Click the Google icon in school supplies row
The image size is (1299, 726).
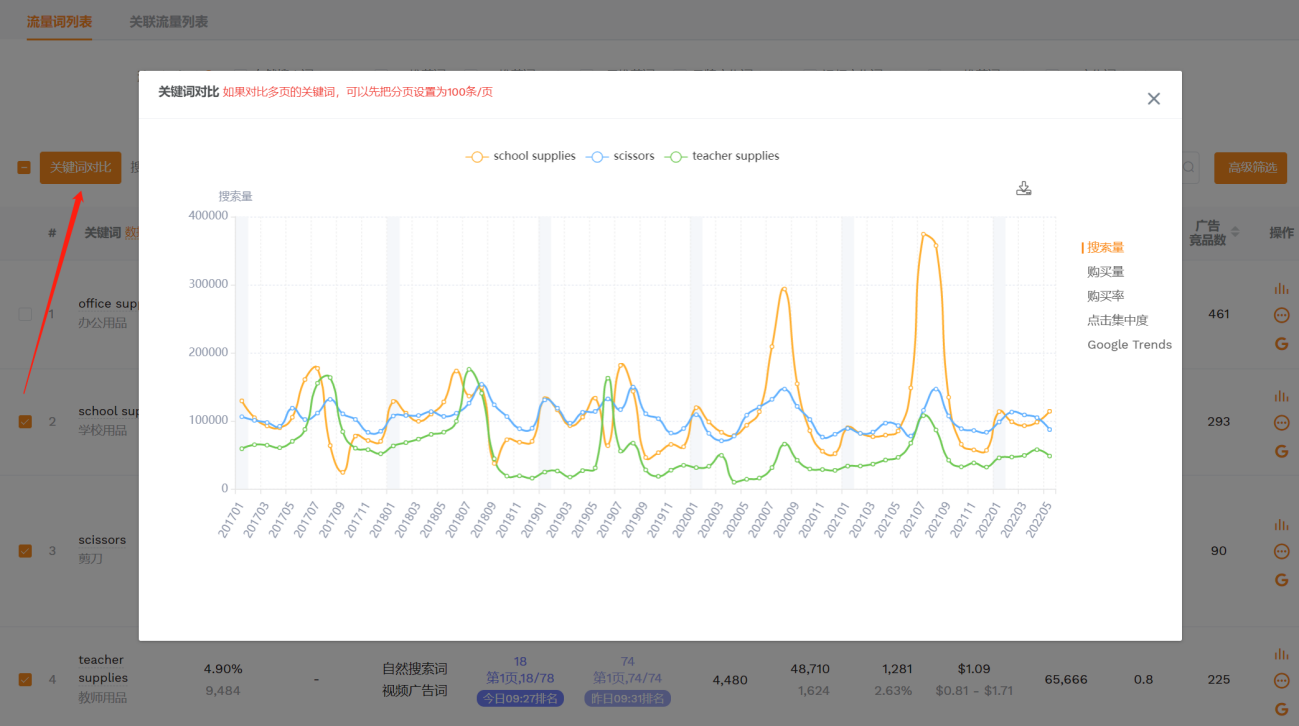click(x=1281, y=451)
